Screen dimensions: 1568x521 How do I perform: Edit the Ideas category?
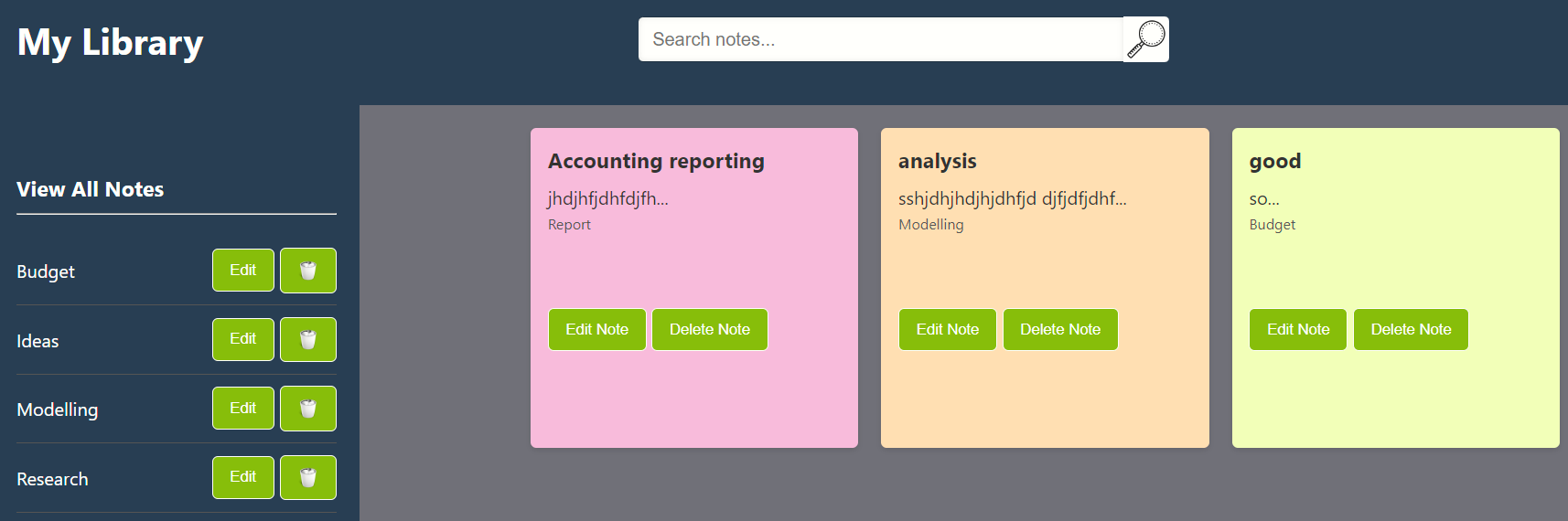tap(243, 339)
